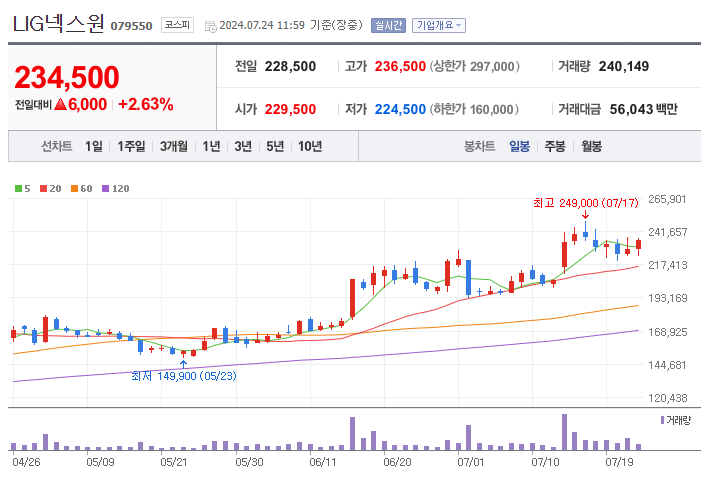Click the LIG넥스원 stock name heading
Screen dimensions: 701x478
point(58,24)
